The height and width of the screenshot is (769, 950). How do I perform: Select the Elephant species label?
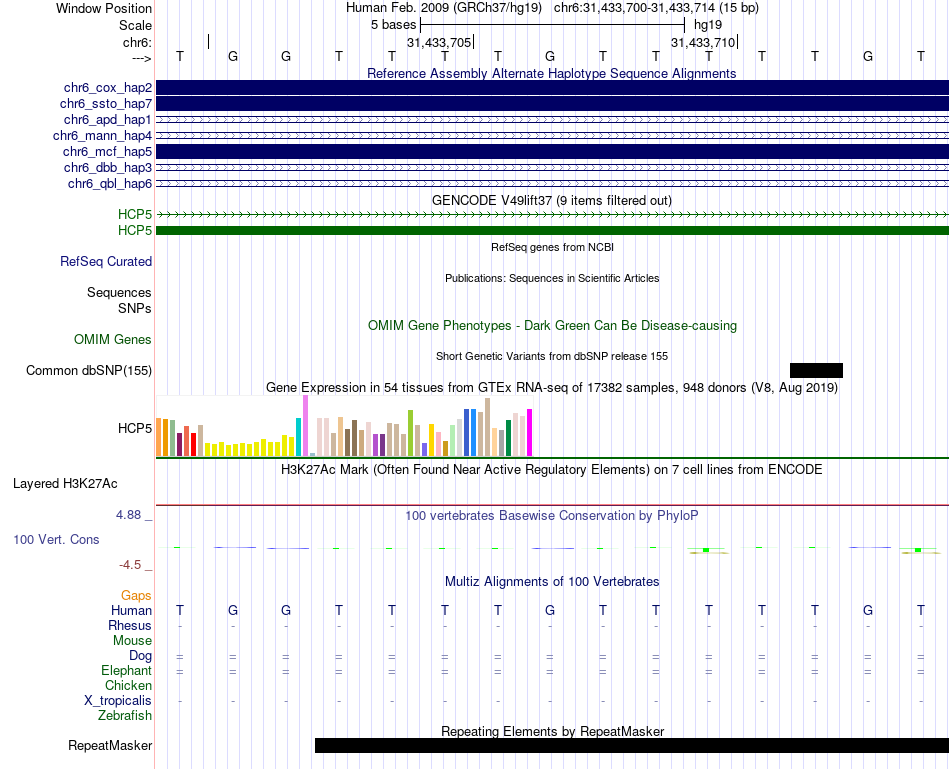(x=126, y=671)
